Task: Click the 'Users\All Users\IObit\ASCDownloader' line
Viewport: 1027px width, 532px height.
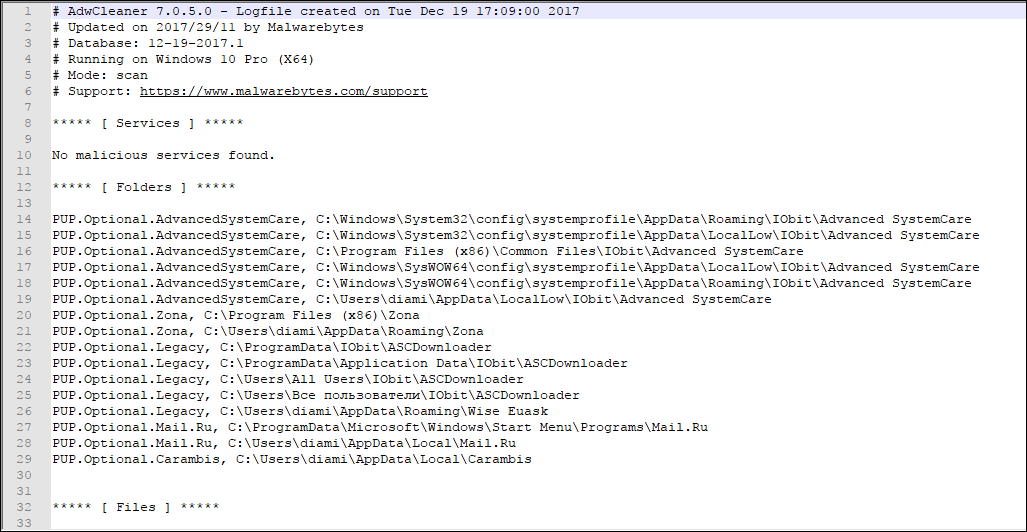Action: tap(288, 379)
